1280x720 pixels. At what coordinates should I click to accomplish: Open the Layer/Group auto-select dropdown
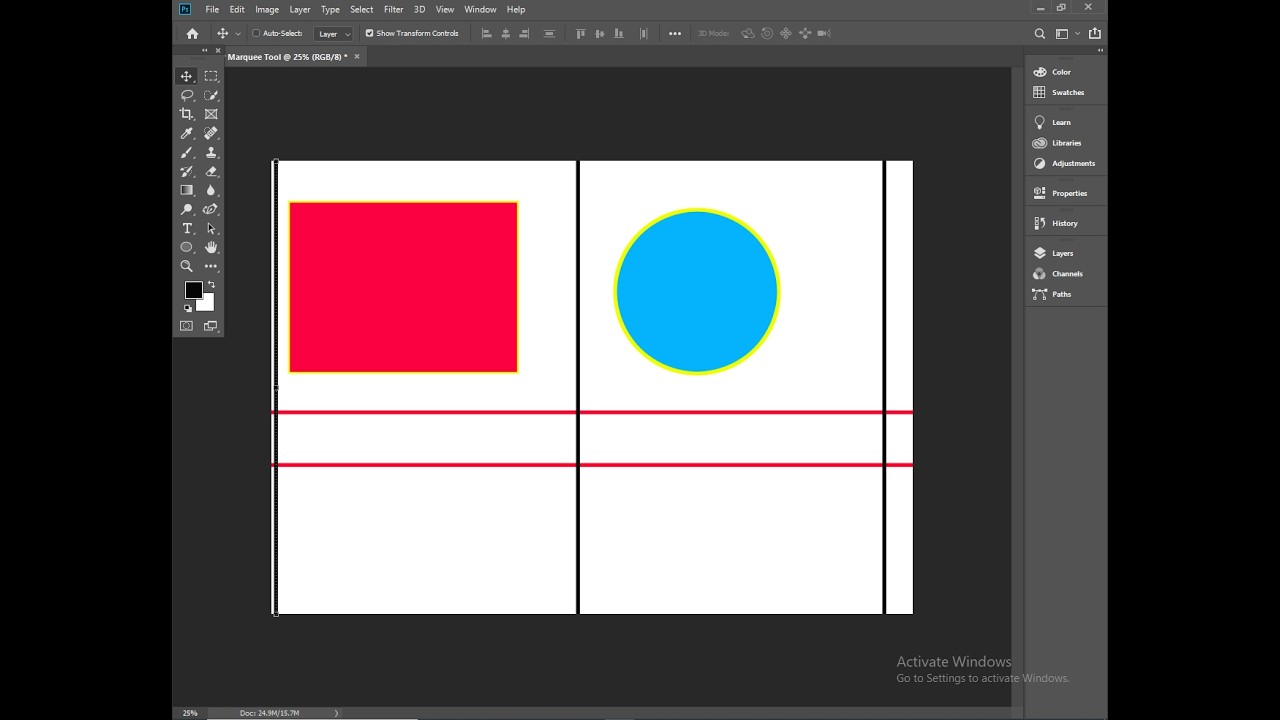click(x=333, y=33)
